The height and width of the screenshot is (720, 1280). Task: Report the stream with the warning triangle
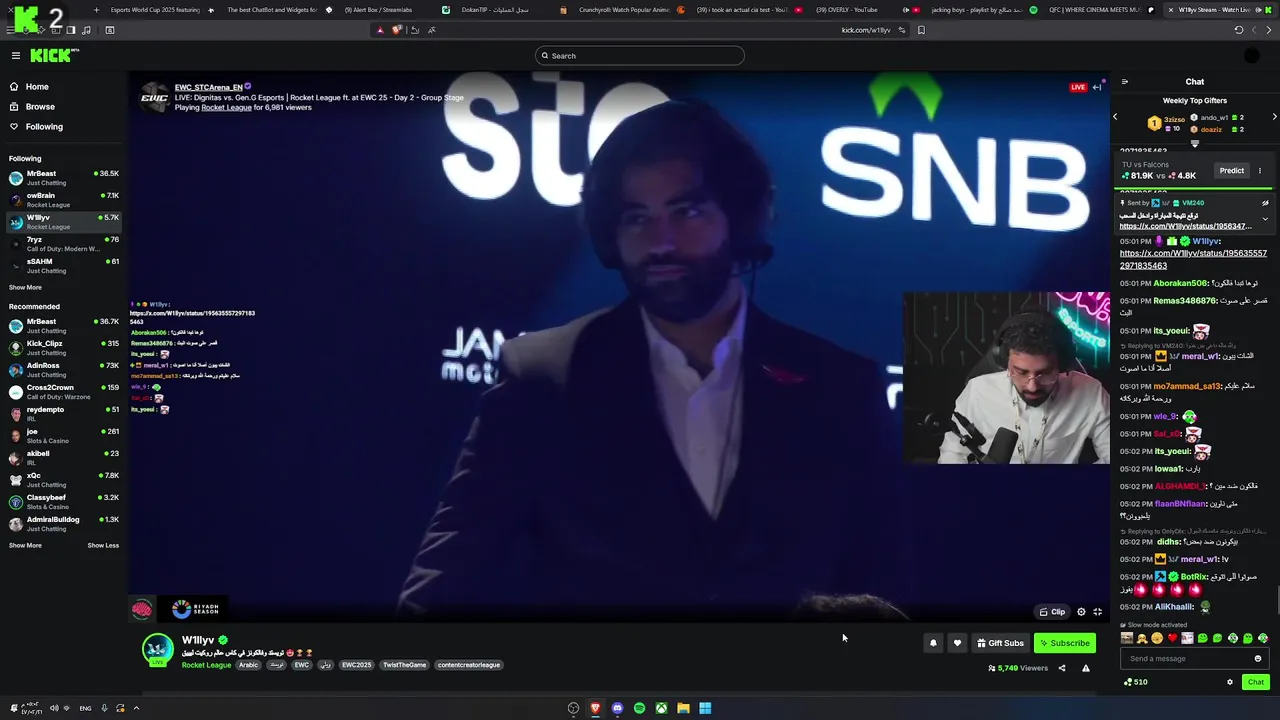click(1086, 668)
